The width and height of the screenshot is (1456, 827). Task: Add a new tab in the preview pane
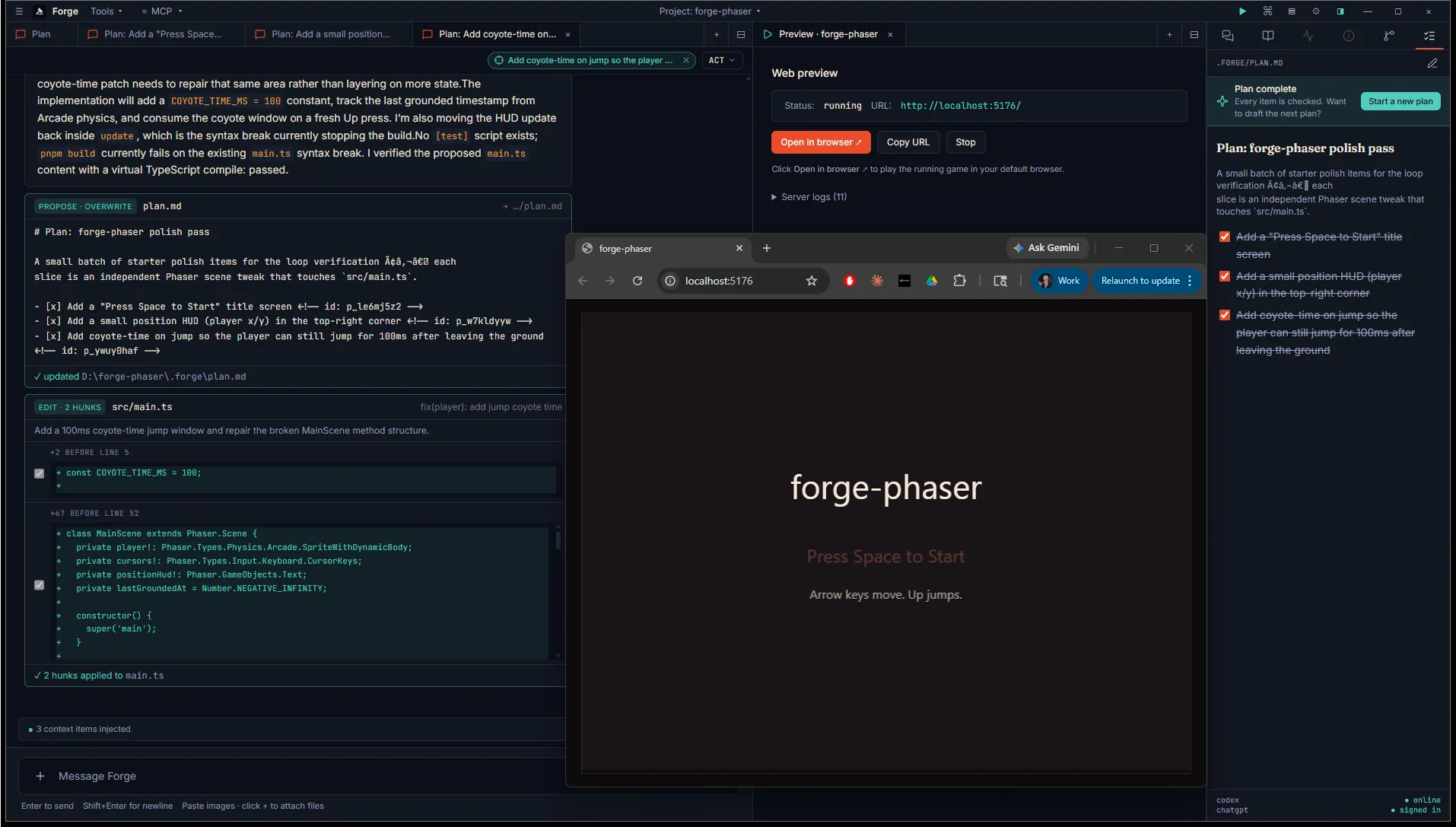click(x=1170, y=34)
